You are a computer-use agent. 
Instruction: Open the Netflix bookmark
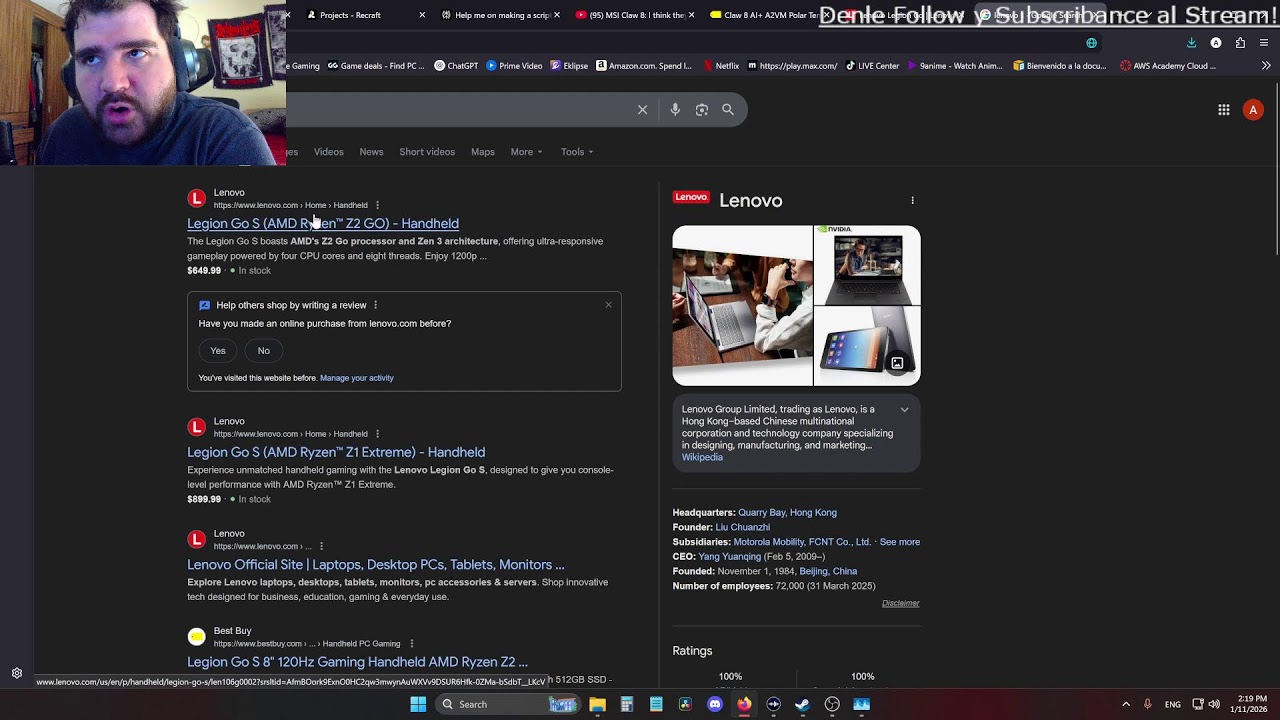click(x=721, y=66)
